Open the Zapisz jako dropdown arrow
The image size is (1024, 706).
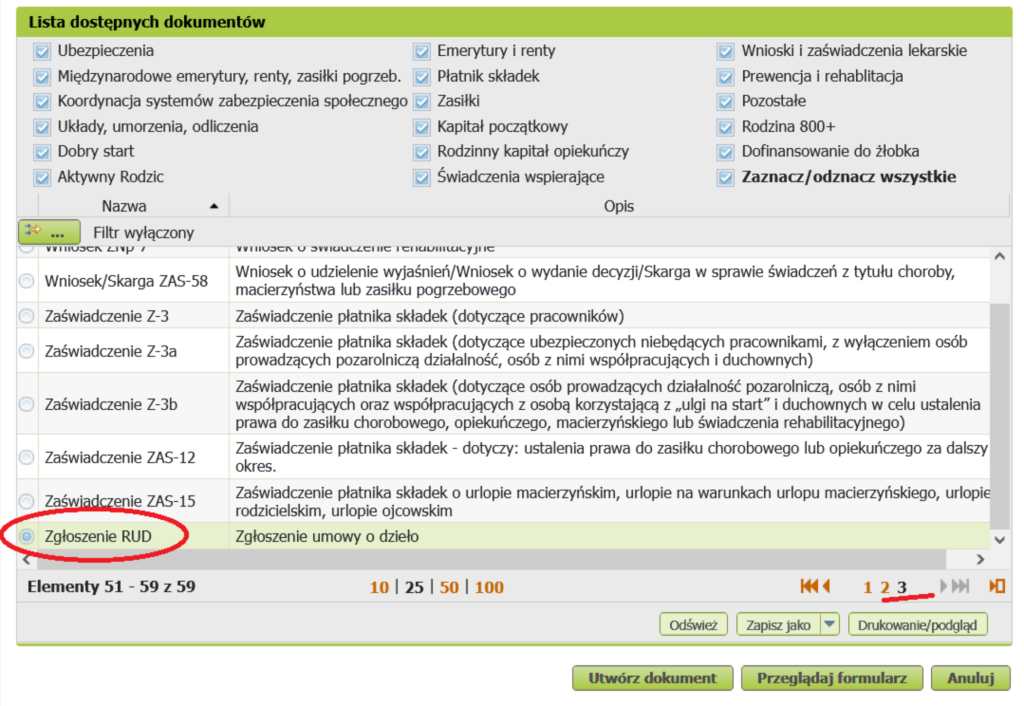pos(828,625)
